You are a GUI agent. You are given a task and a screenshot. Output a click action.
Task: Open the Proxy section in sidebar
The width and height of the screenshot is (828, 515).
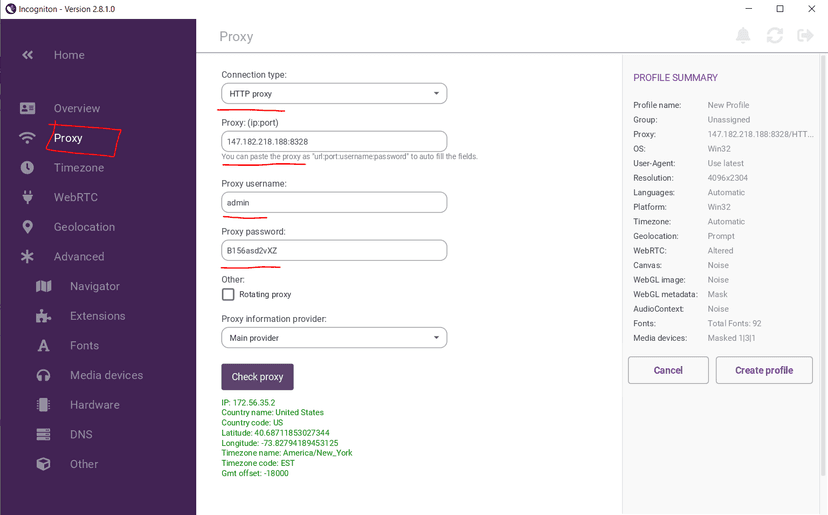tap(68, 138)
